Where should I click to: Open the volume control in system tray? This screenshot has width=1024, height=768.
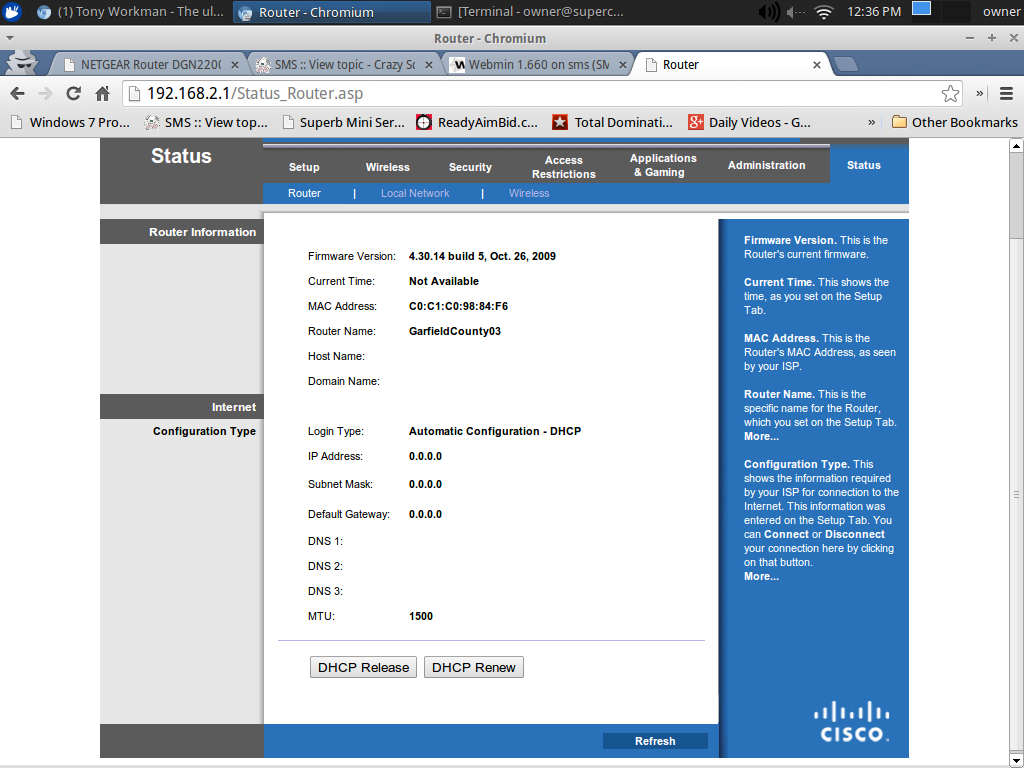769,12
